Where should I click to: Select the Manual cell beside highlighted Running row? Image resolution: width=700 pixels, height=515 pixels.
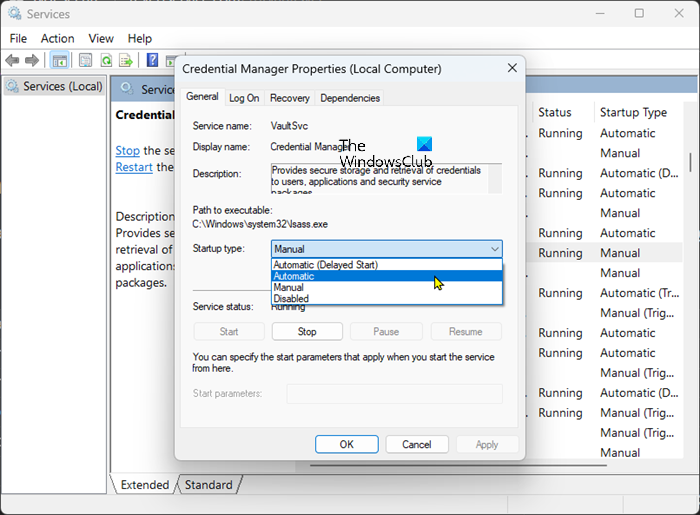tap(620, 253)
